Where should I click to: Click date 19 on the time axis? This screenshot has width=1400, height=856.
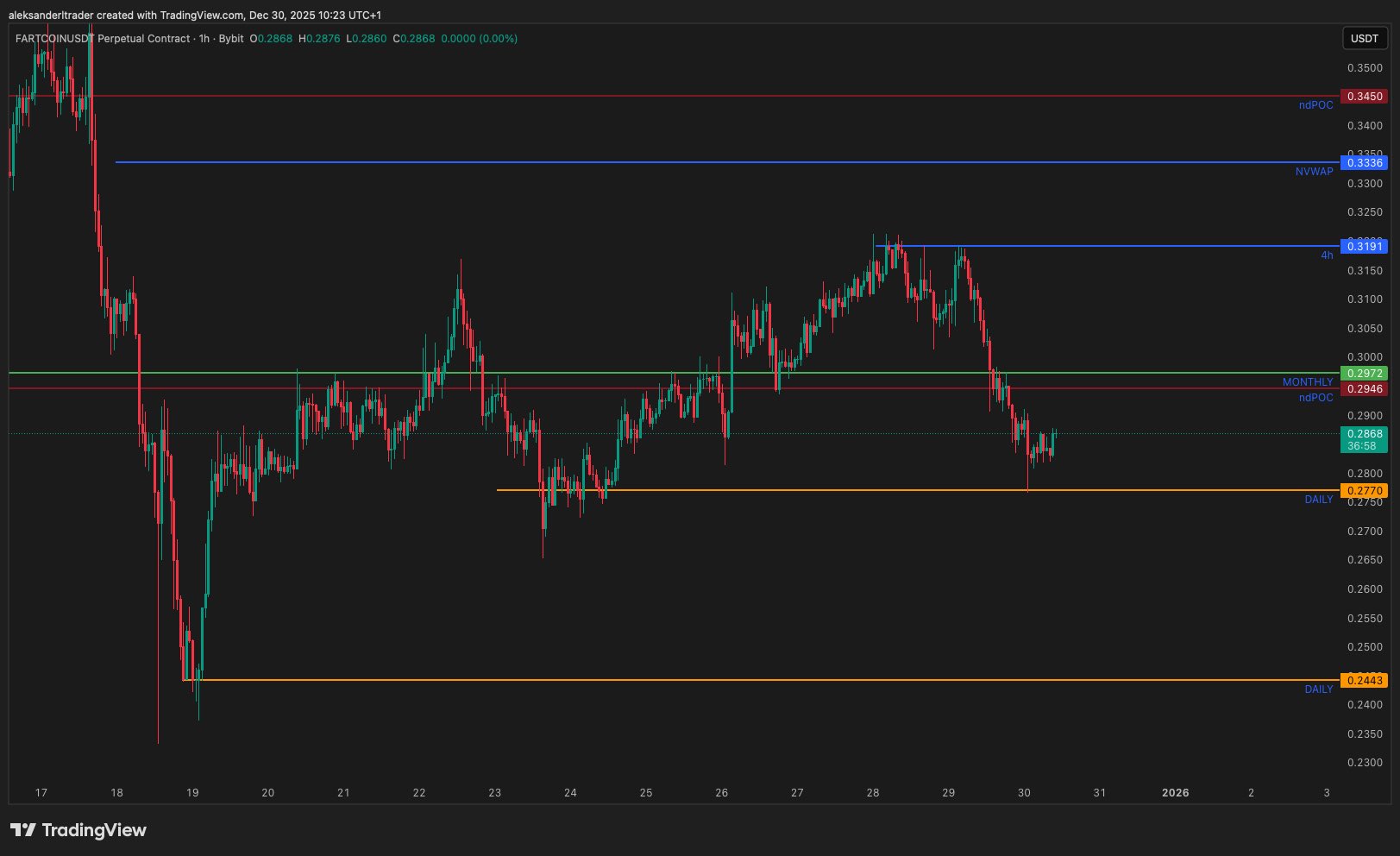click(x=192, y=793)
